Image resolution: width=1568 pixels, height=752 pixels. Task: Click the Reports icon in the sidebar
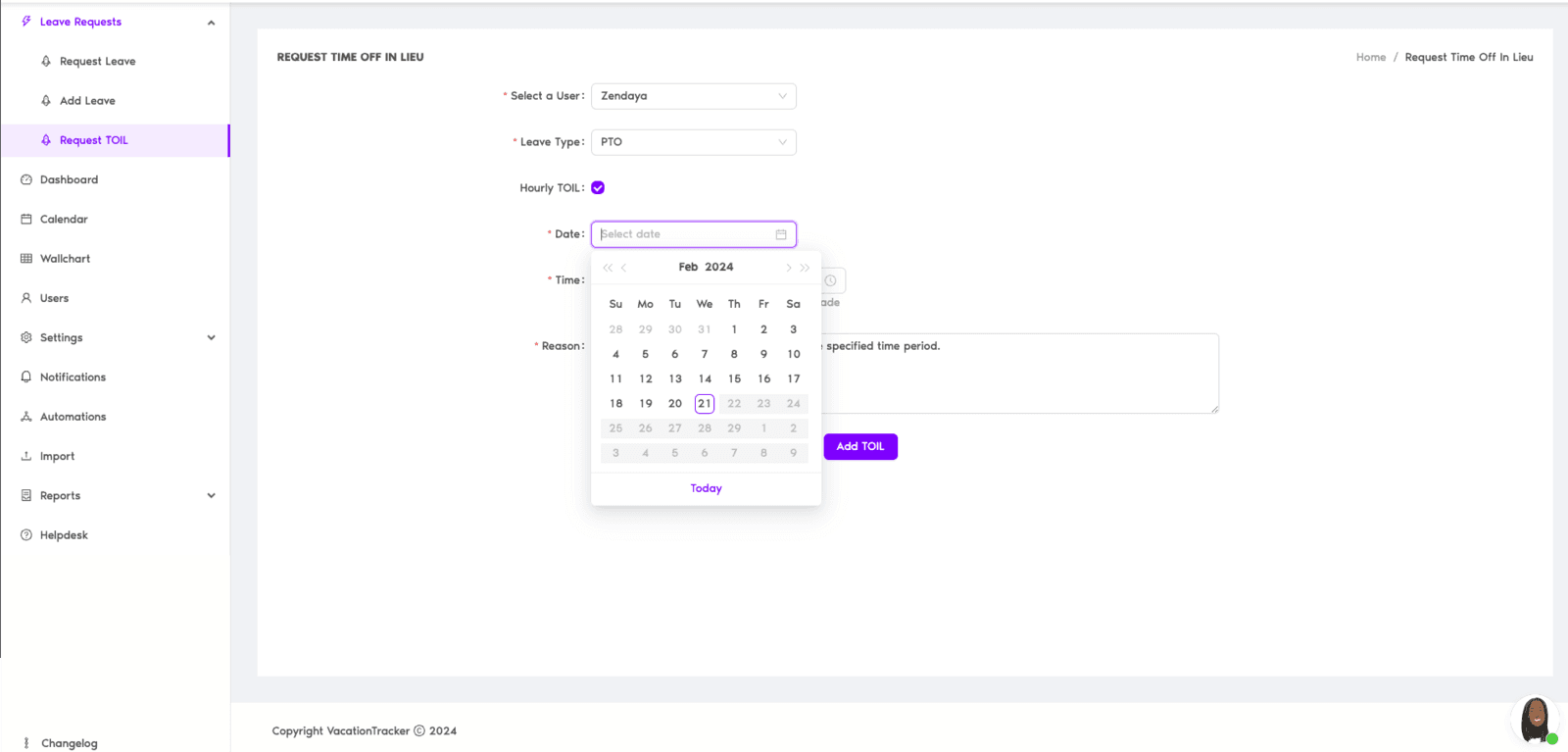(26, 495)
